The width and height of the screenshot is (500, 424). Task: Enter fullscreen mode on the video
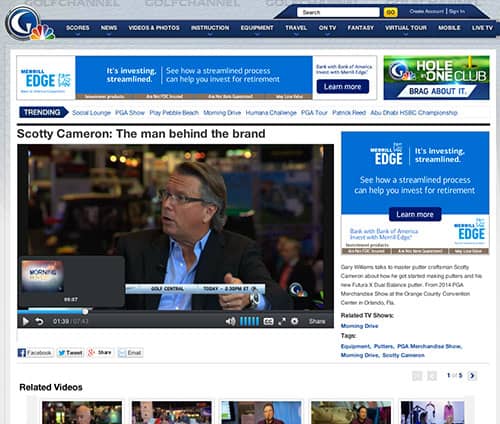pyautogui.click(x=282, y=321)
